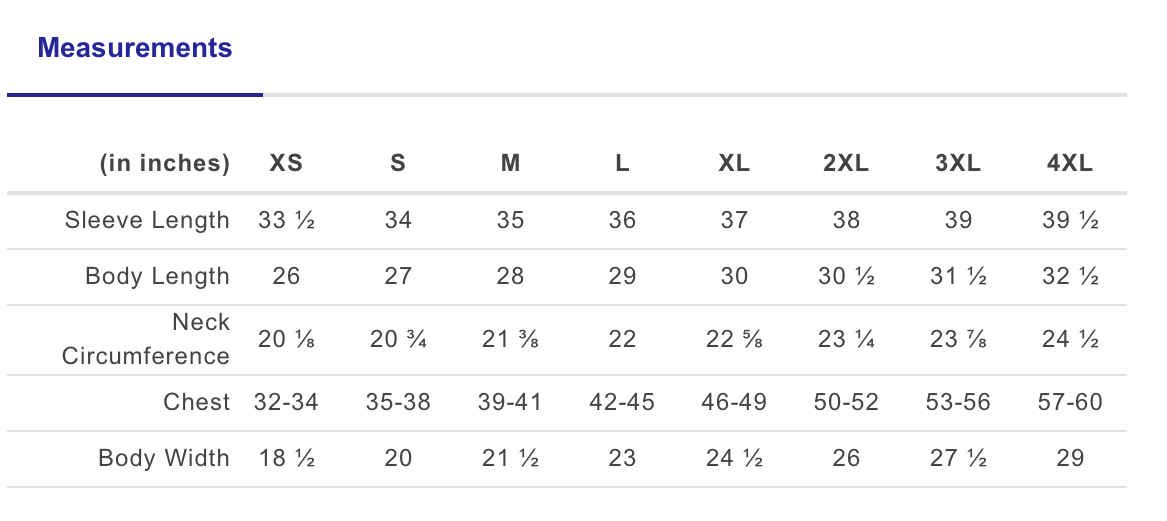This screenshot has height=521, width=1167.
Task: Click the "(in inches)" header label
Action: [x=164, y=163]
